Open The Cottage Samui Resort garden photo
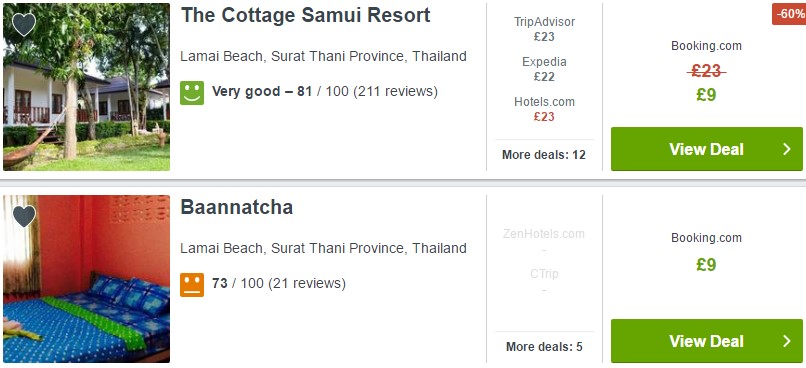 [x=86, y=87]
